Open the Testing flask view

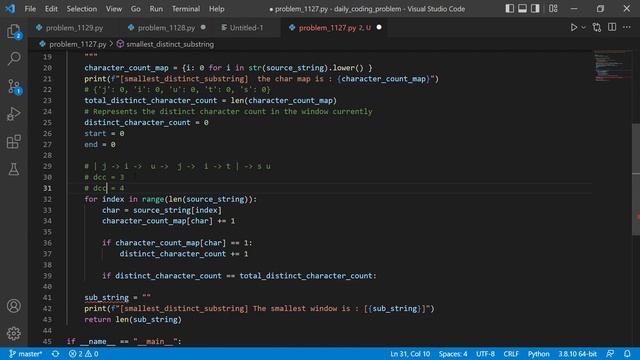coord(14,169)
